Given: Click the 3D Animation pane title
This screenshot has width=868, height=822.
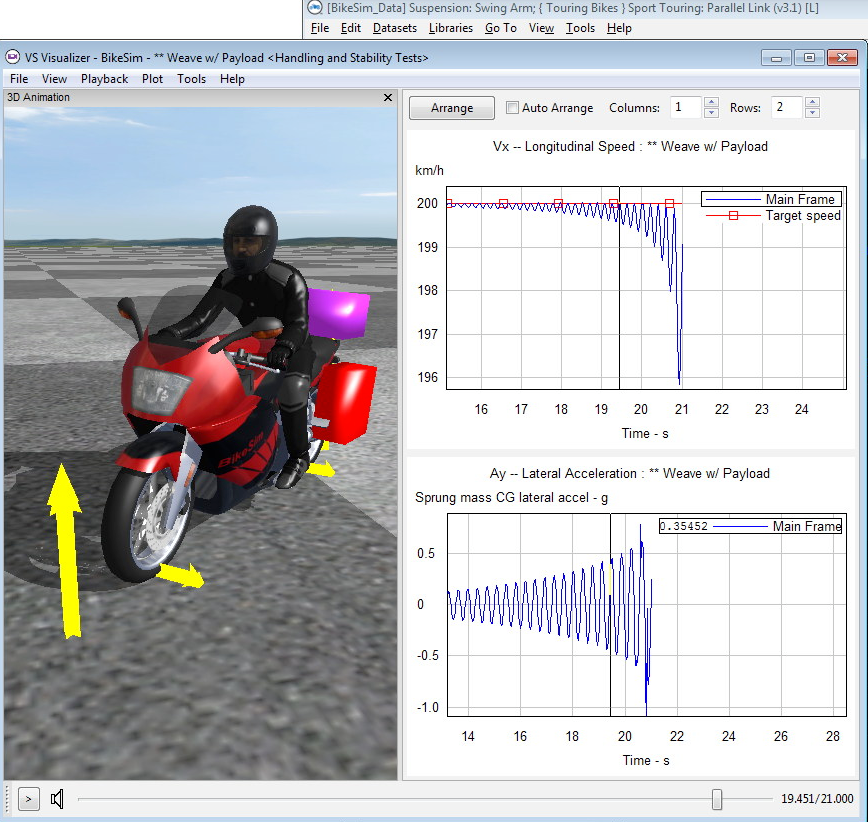Looking at the screenshot, I should pos(38,97).
